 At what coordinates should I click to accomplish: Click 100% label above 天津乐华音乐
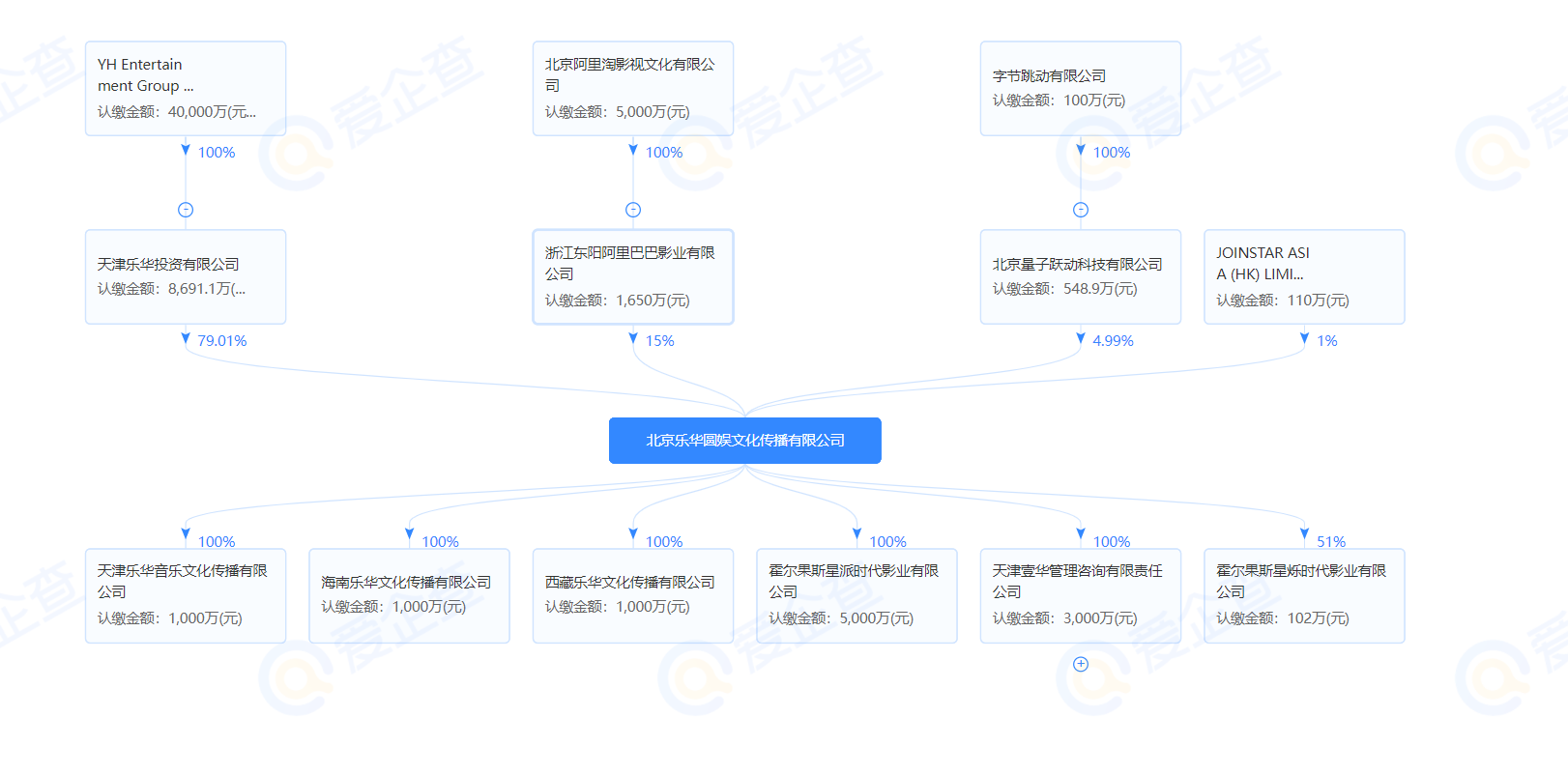click(217, 541)
